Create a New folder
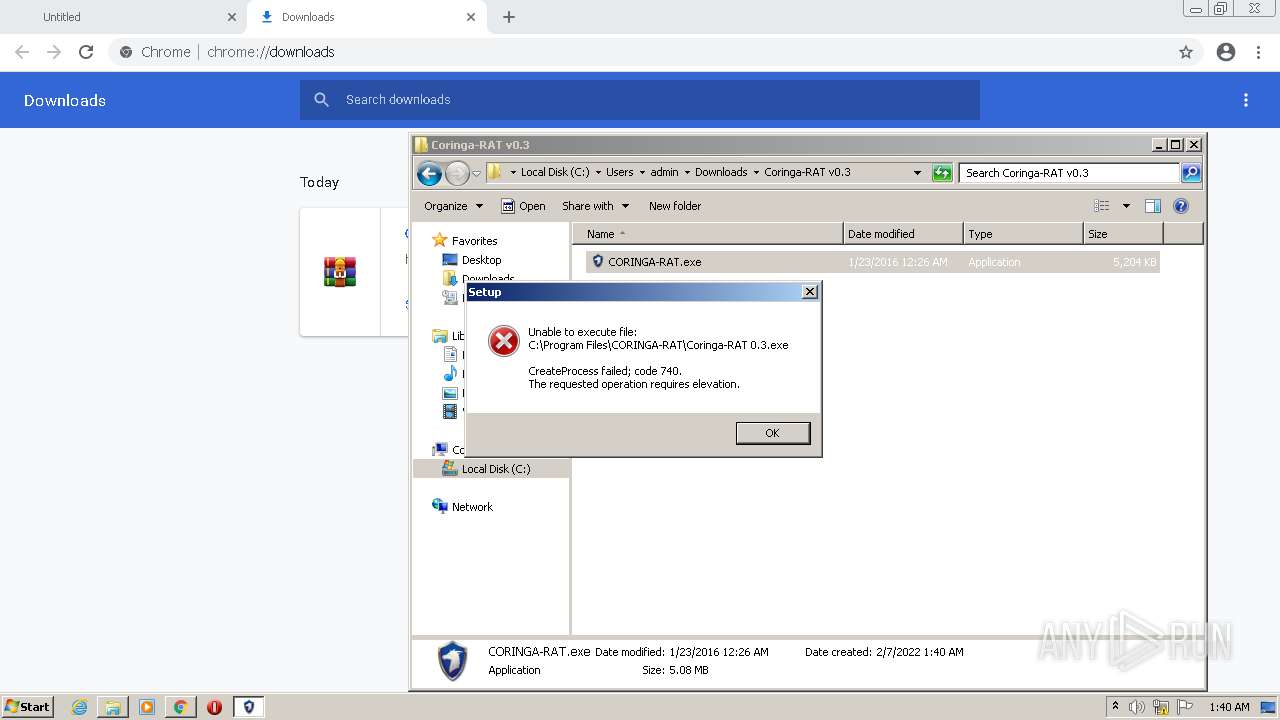Viewport: 1280px width, 720px height. click(675, 206)
